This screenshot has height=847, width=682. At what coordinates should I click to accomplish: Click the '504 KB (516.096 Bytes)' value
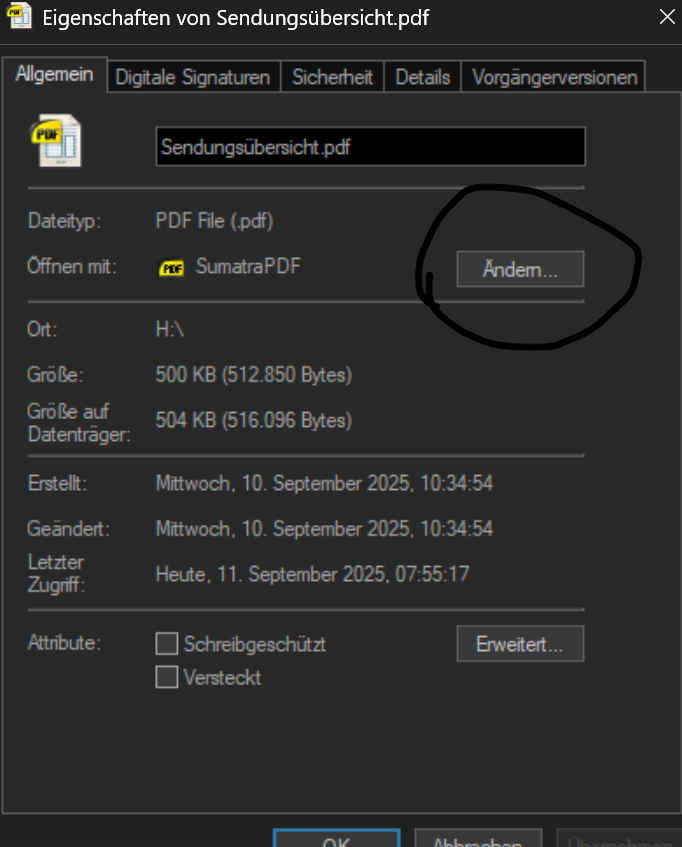pos(254,420)
